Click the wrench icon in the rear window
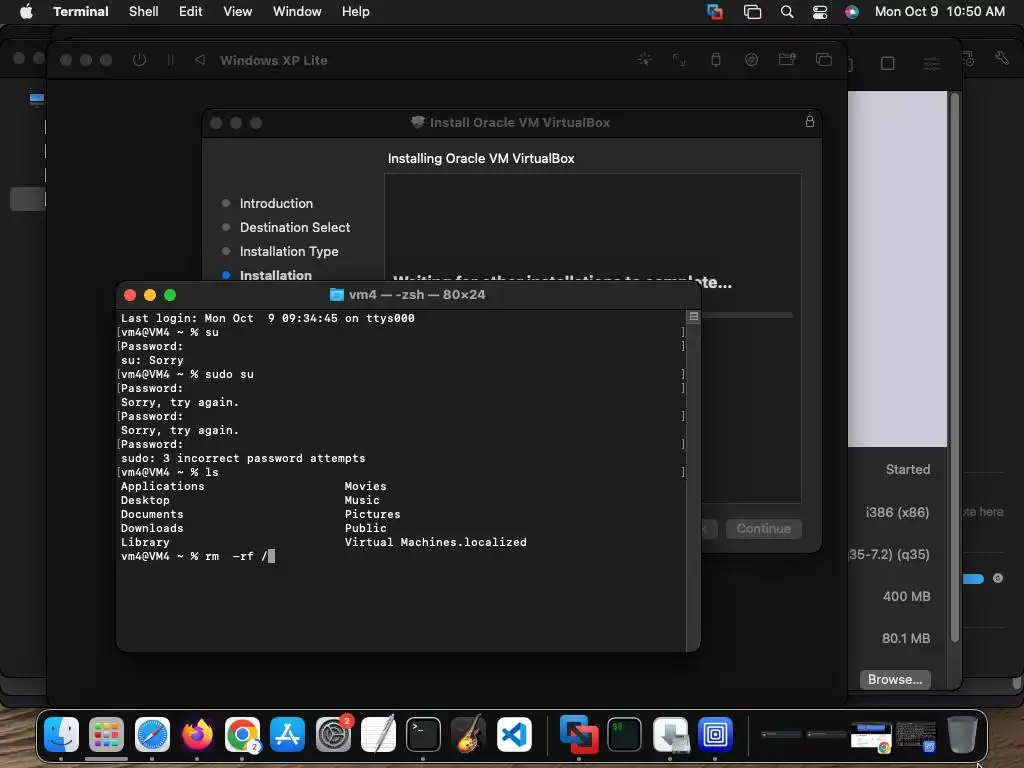This screenshot has width=1024, height=768. 1002,58
